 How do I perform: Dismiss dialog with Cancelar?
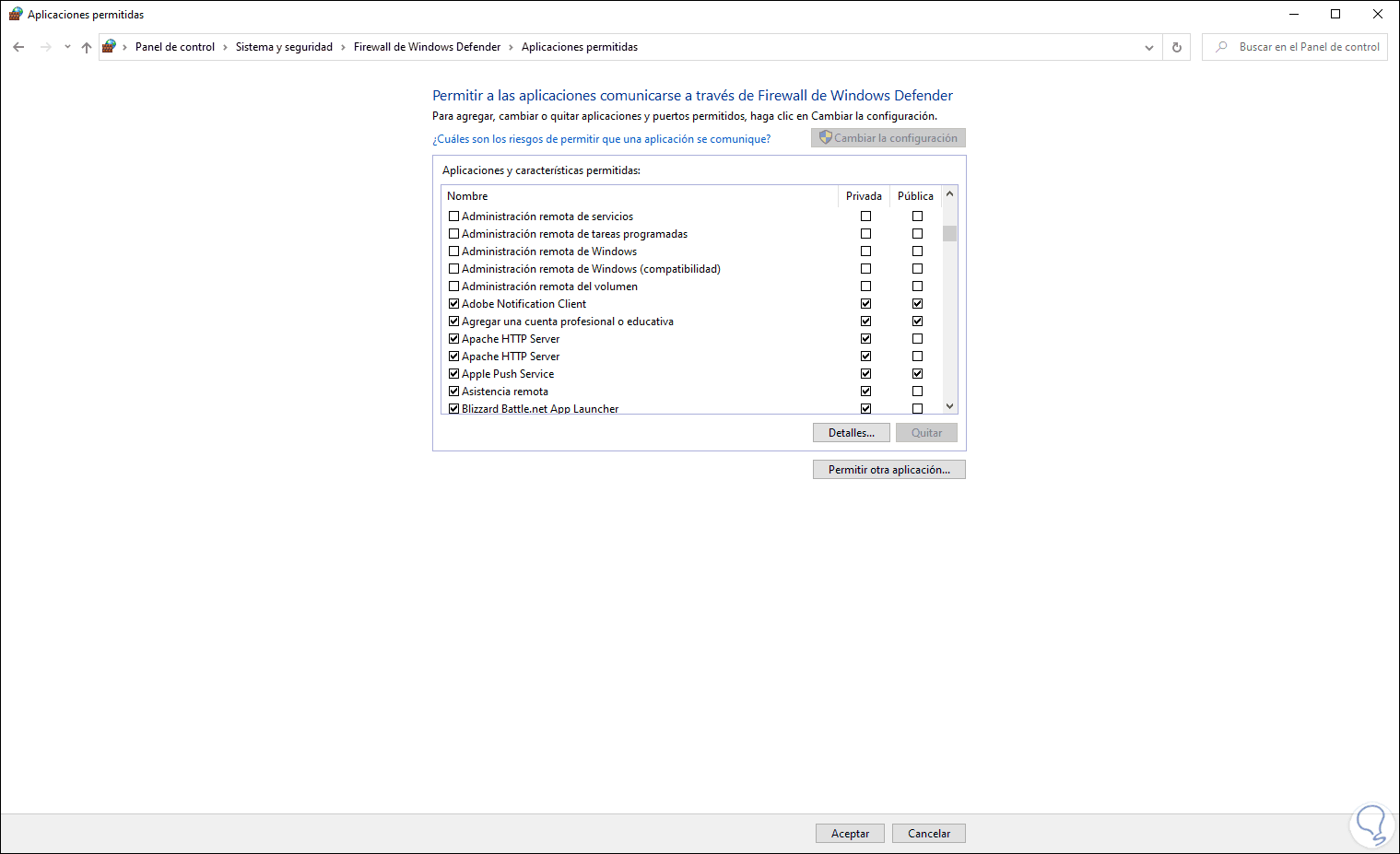click(x=928, y=834)
